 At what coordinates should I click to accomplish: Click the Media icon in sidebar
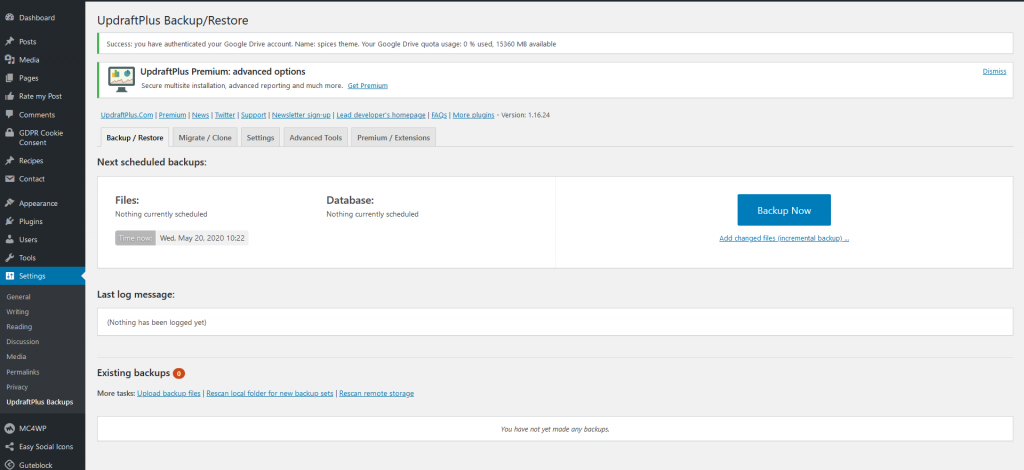click(x=9, y=60)
